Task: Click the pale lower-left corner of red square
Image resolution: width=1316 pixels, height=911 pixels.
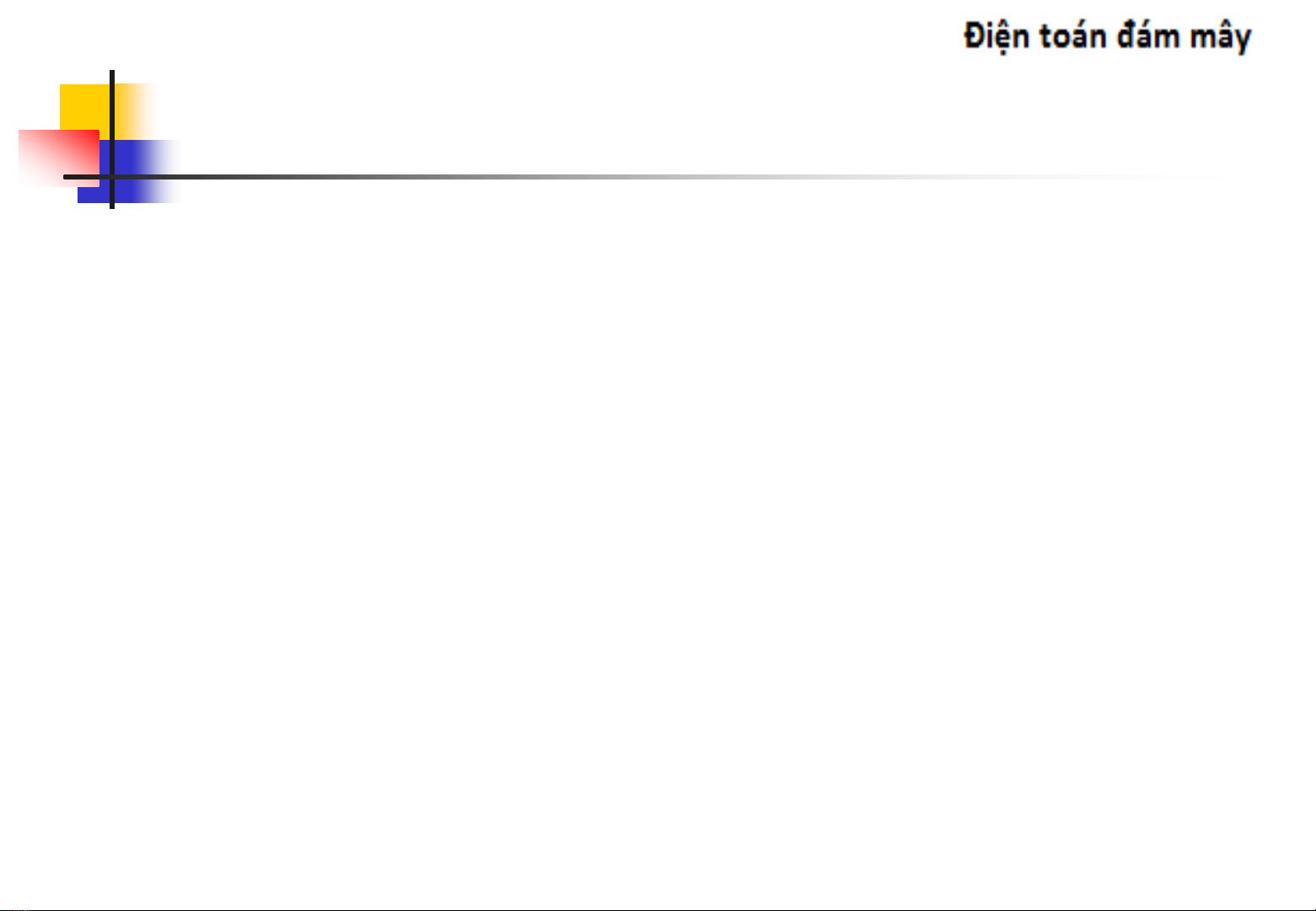Action: pyautogui.click(x=30, y=177)
